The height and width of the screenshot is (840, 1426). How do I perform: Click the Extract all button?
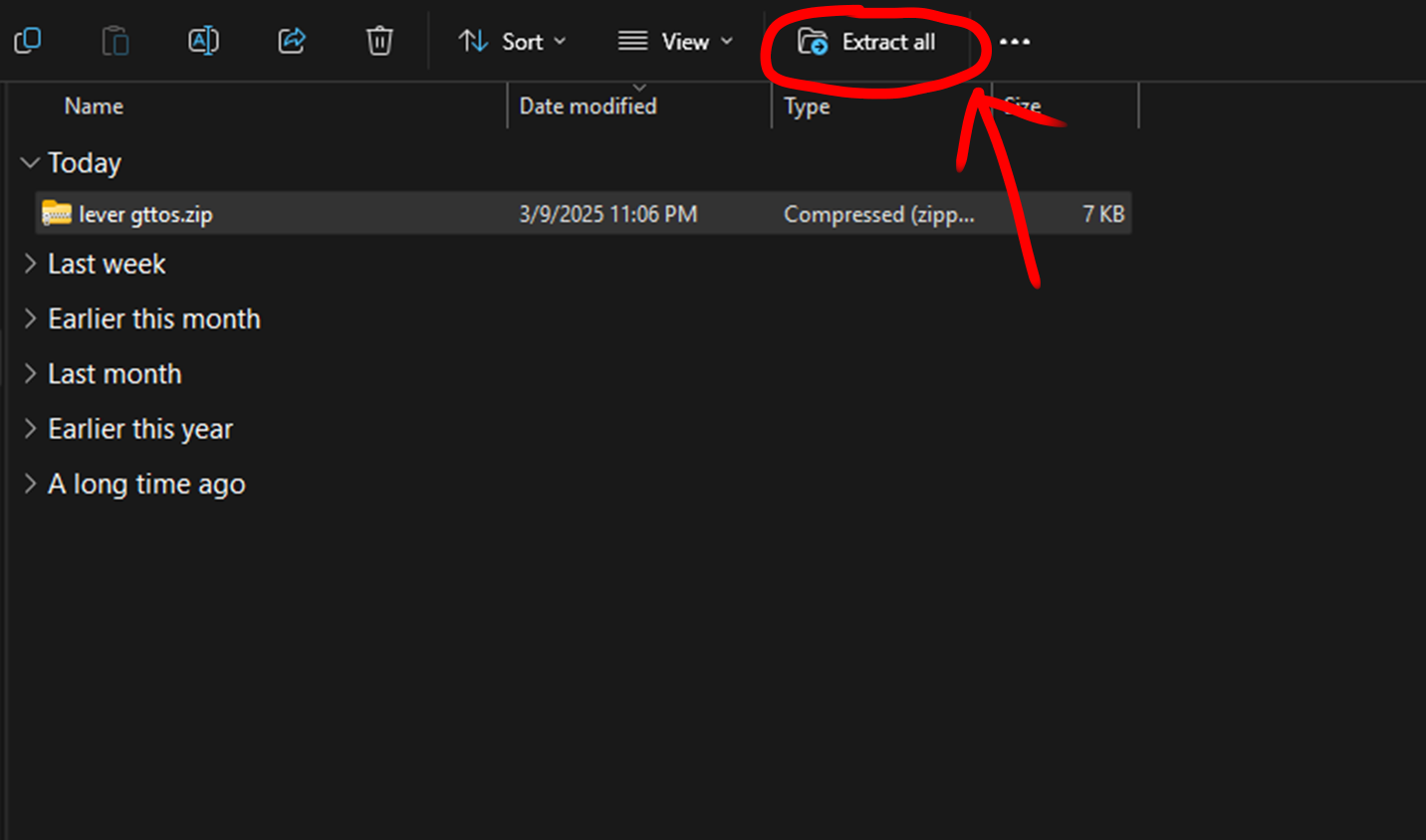coord(867,42)
